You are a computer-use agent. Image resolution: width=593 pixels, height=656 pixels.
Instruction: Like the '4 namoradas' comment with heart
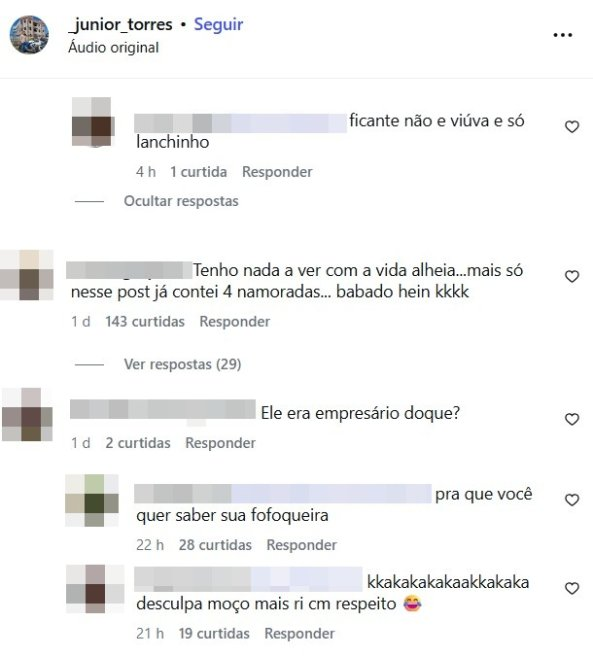tap(572, 276)
